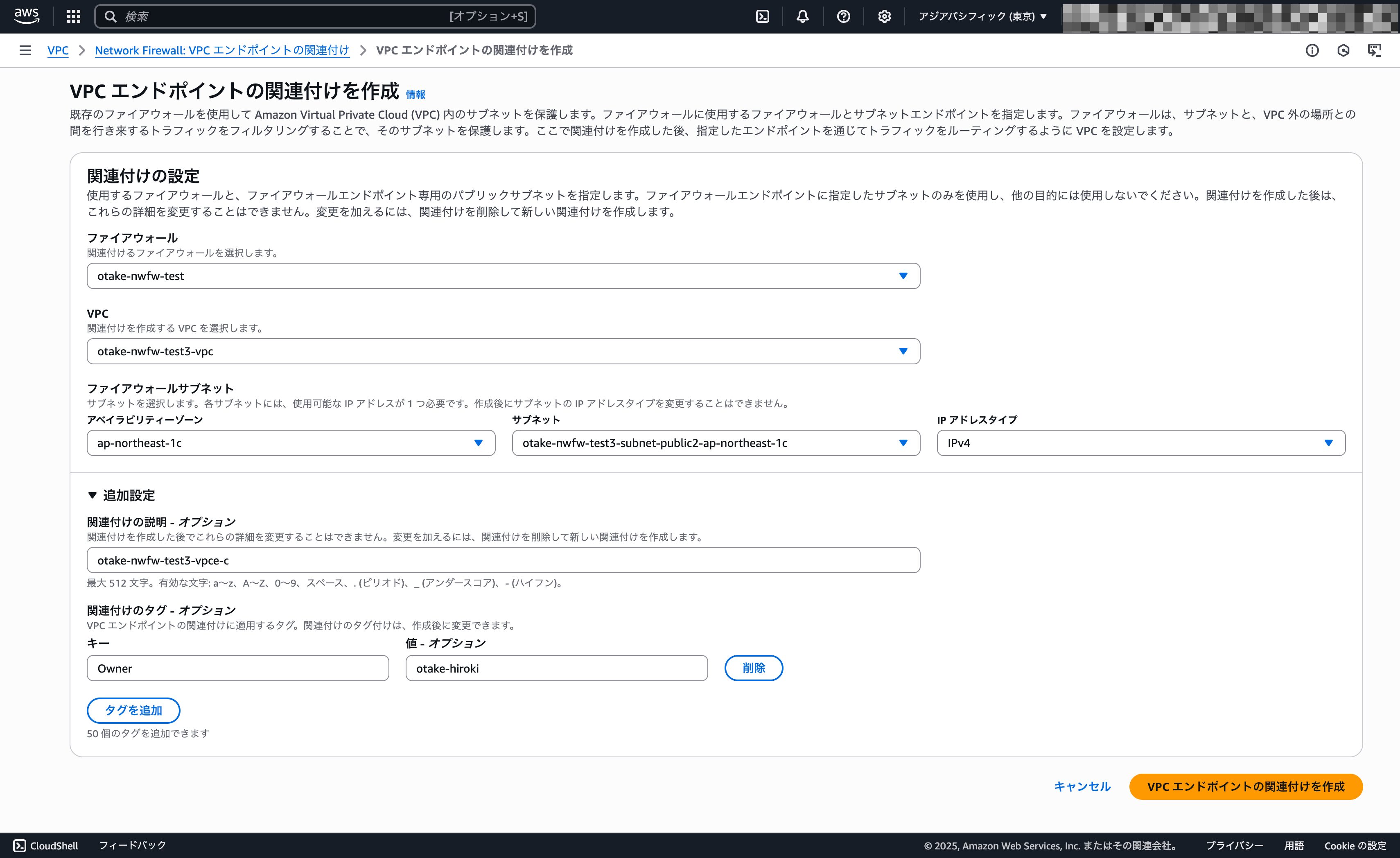The height and width of the screenshot is (858, 1400).
Task: Open the Asia Pacific (Tokyo) region selector
Action: (982, 16)
